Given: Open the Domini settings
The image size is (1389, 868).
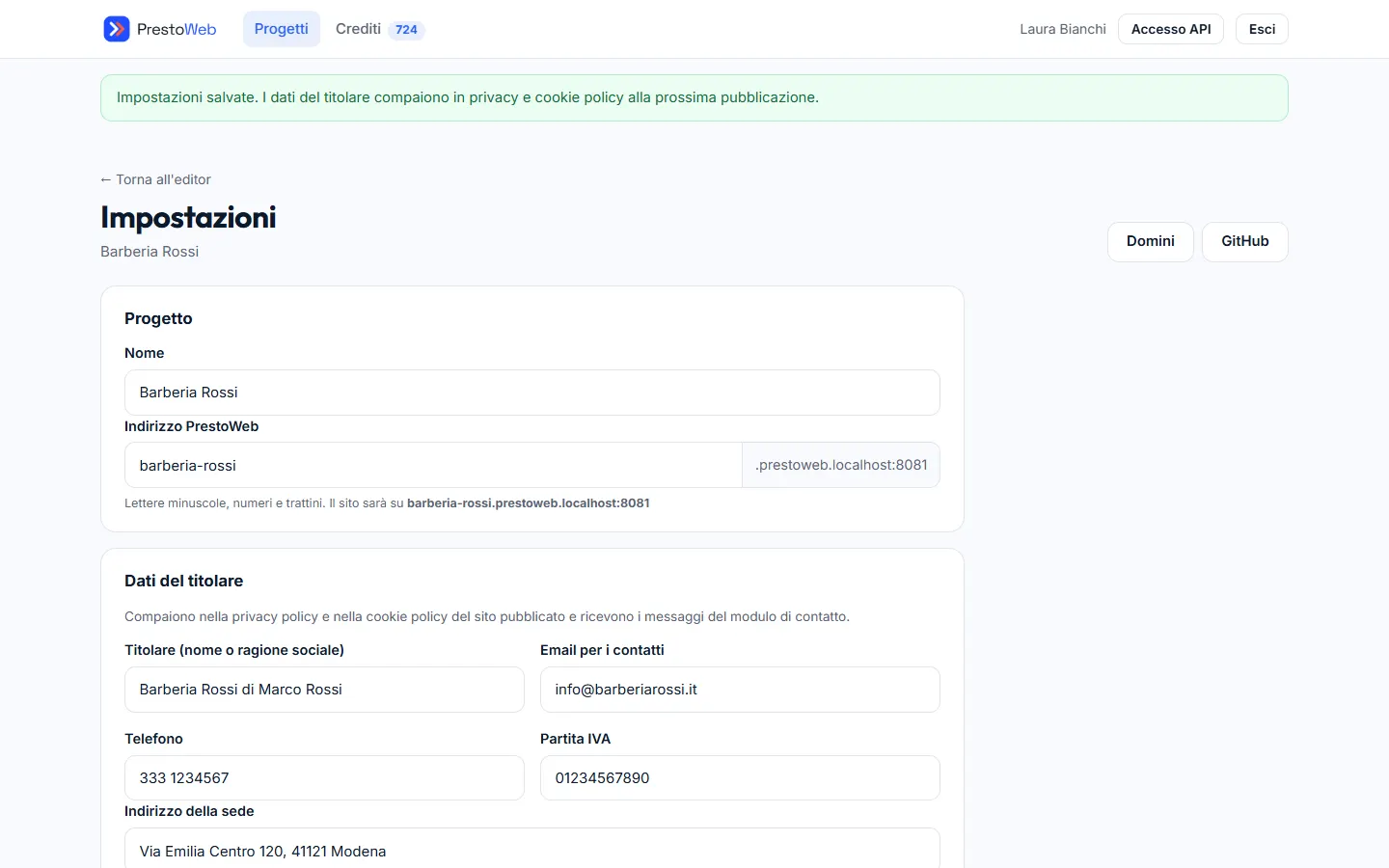Looking at the screenshot, I should (1151, 241).
